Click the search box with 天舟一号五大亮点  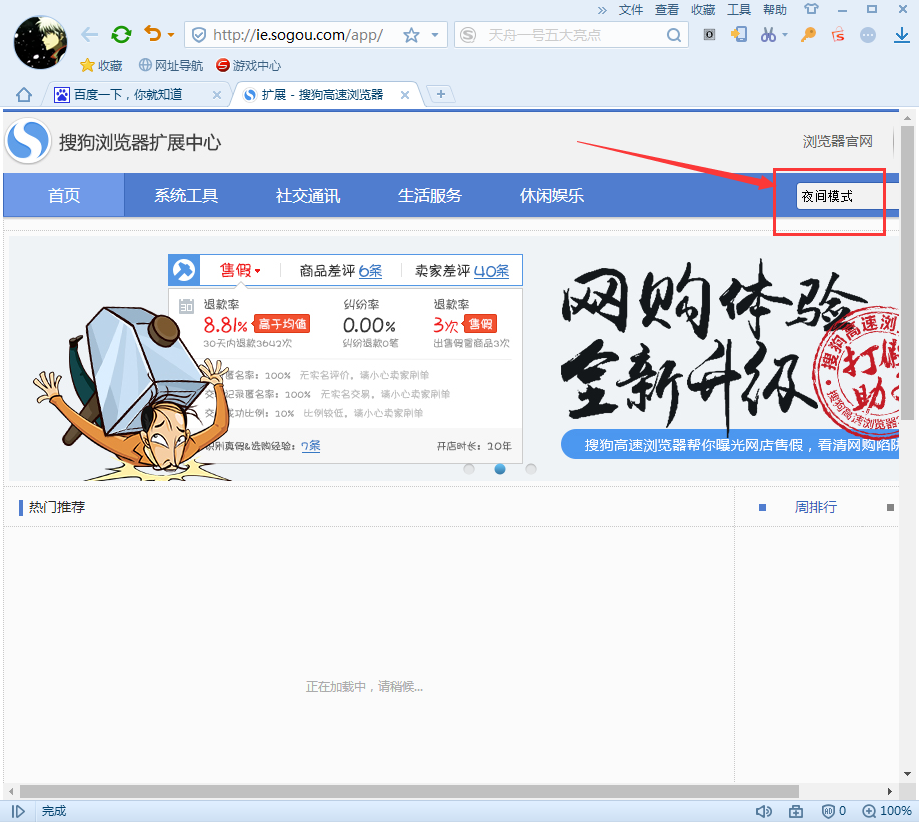pyautogui.click(x=571, y=35)
